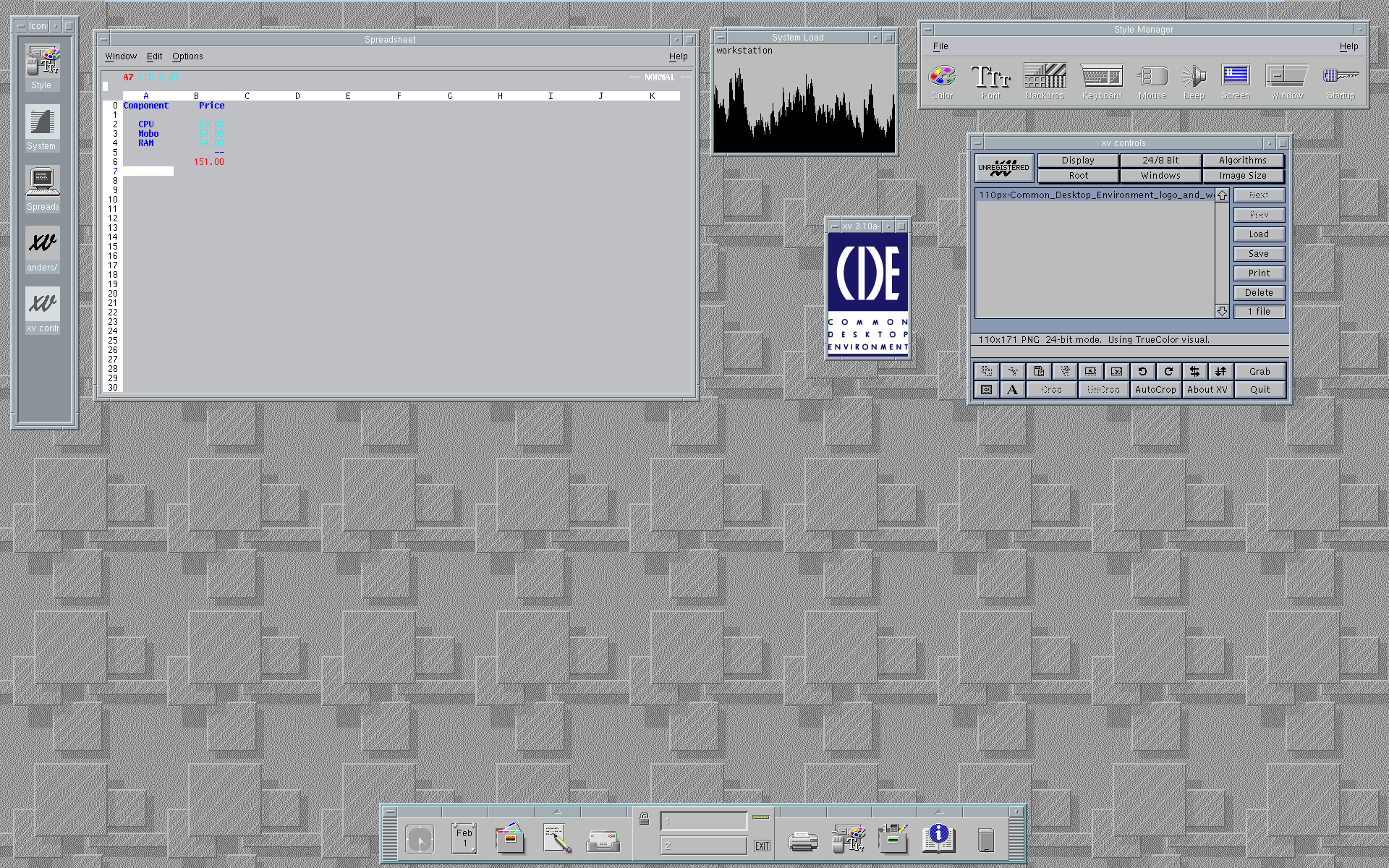The image size is (1389, 868).
Task: Open xv's Image Size drop-down menu
Action: 1242,176
